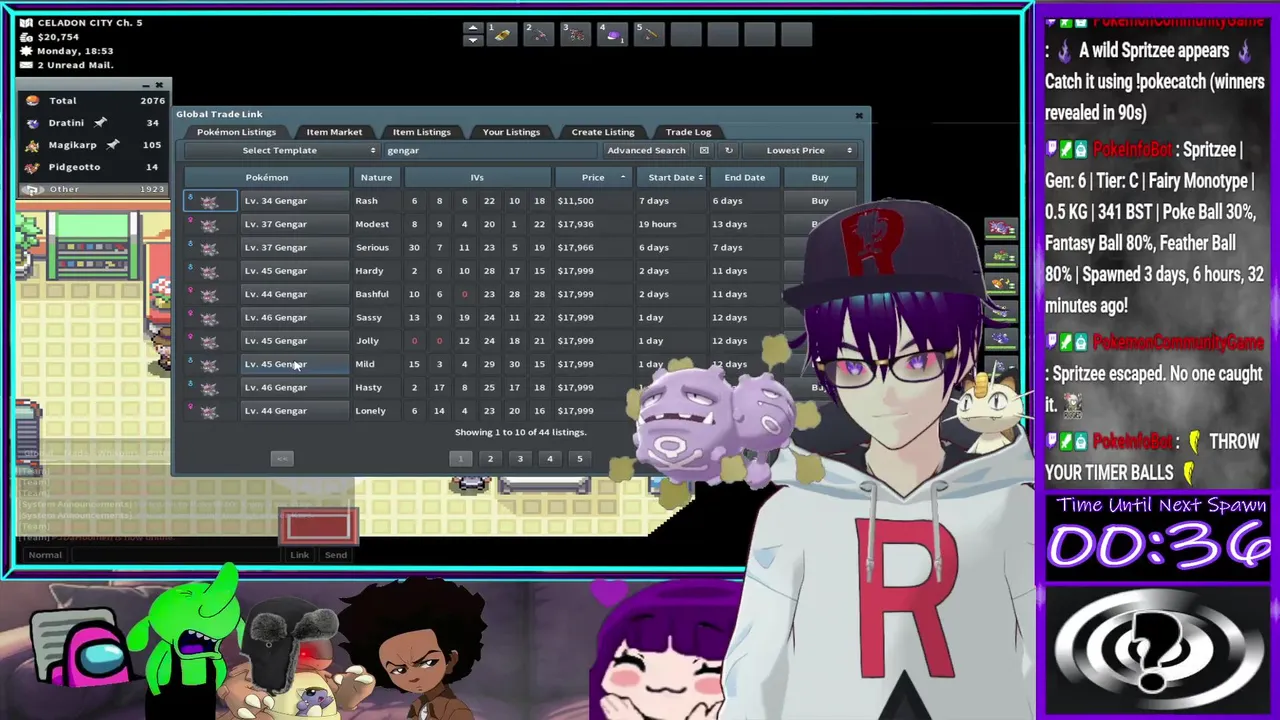Screen dimensions: 1280x720
Task: Select the Total encounter counter row
Action: click(x=94, y=101)
